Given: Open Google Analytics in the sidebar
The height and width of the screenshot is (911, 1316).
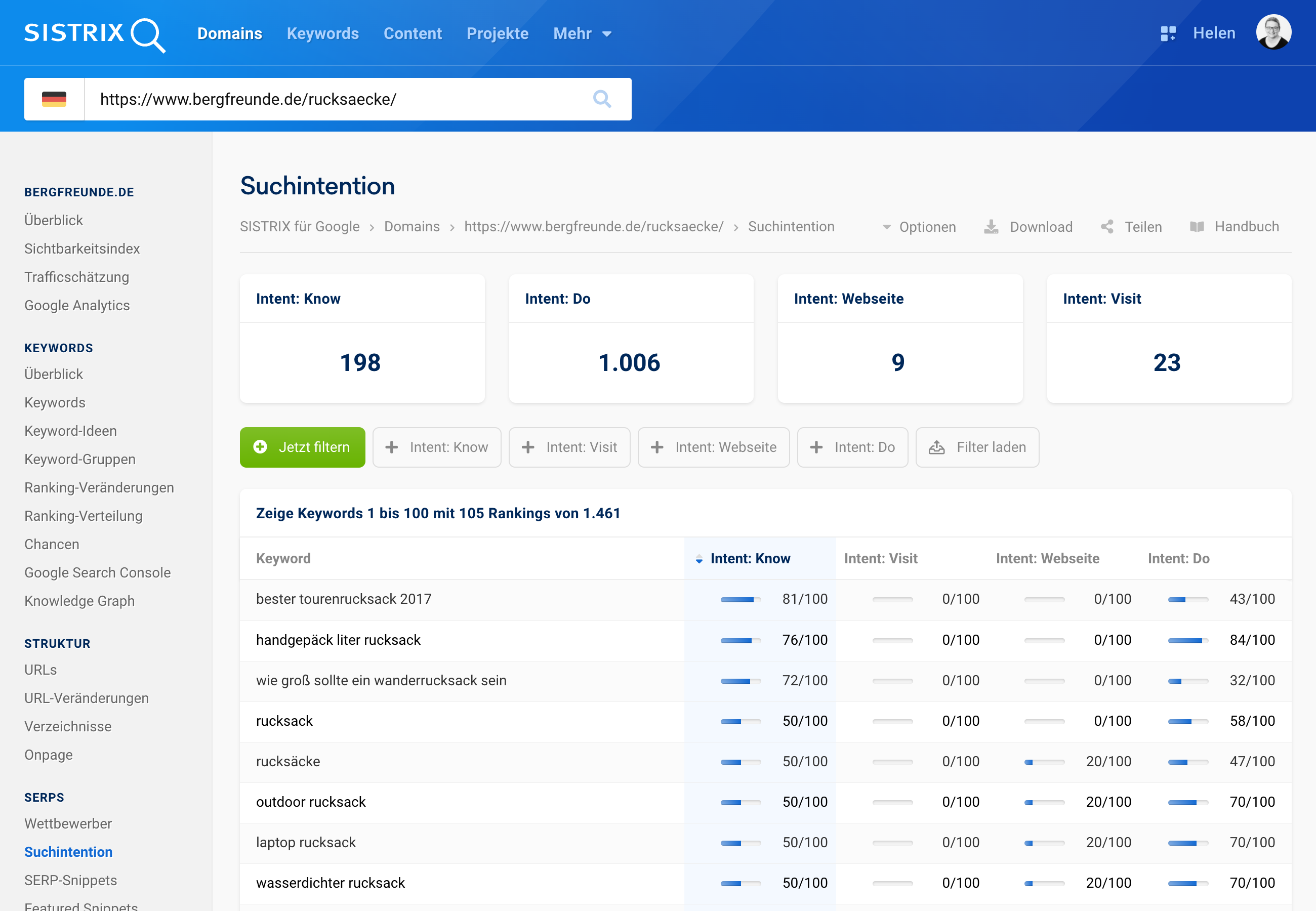Looking at the screenshot, I should [x=77, y=306].
